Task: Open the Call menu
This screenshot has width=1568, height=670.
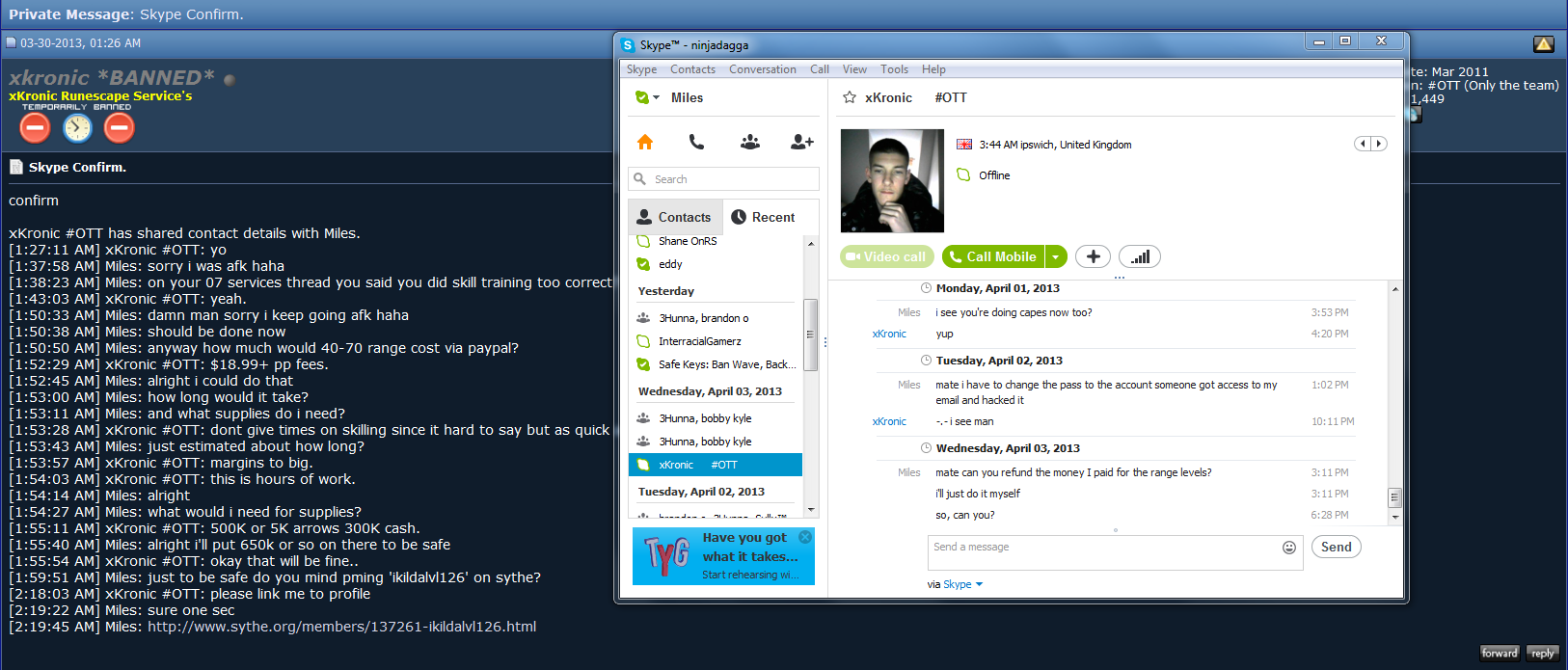Action: point(820,69)
